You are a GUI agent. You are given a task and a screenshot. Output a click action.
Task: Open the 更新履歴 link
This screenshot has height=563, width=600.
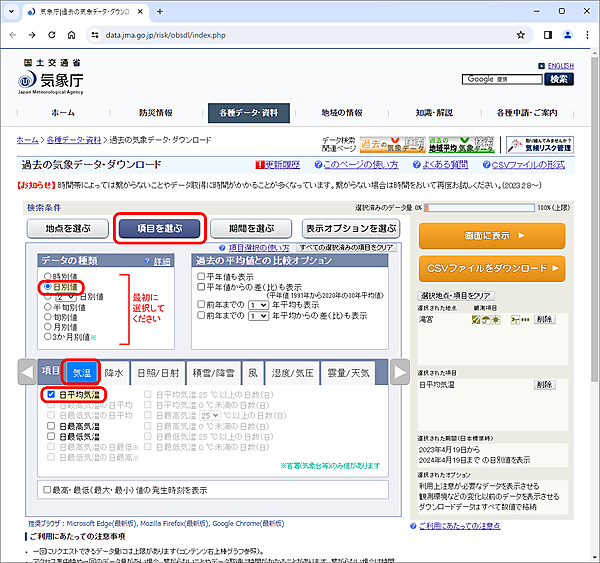pyautogui.click(x=282, y=165)
